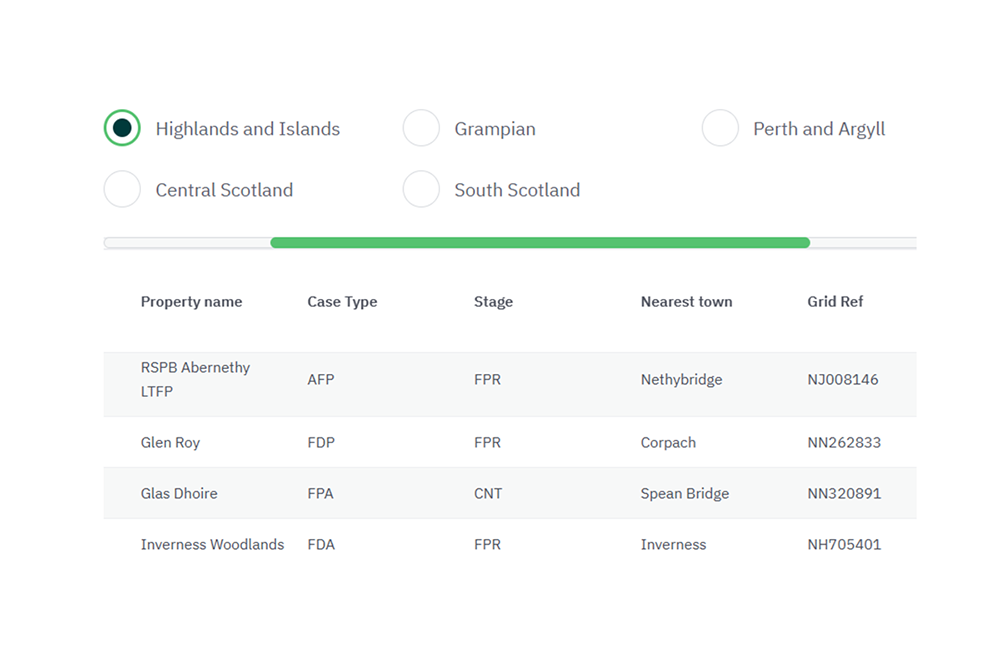Click the Stage column header

(x=493, y=301)
